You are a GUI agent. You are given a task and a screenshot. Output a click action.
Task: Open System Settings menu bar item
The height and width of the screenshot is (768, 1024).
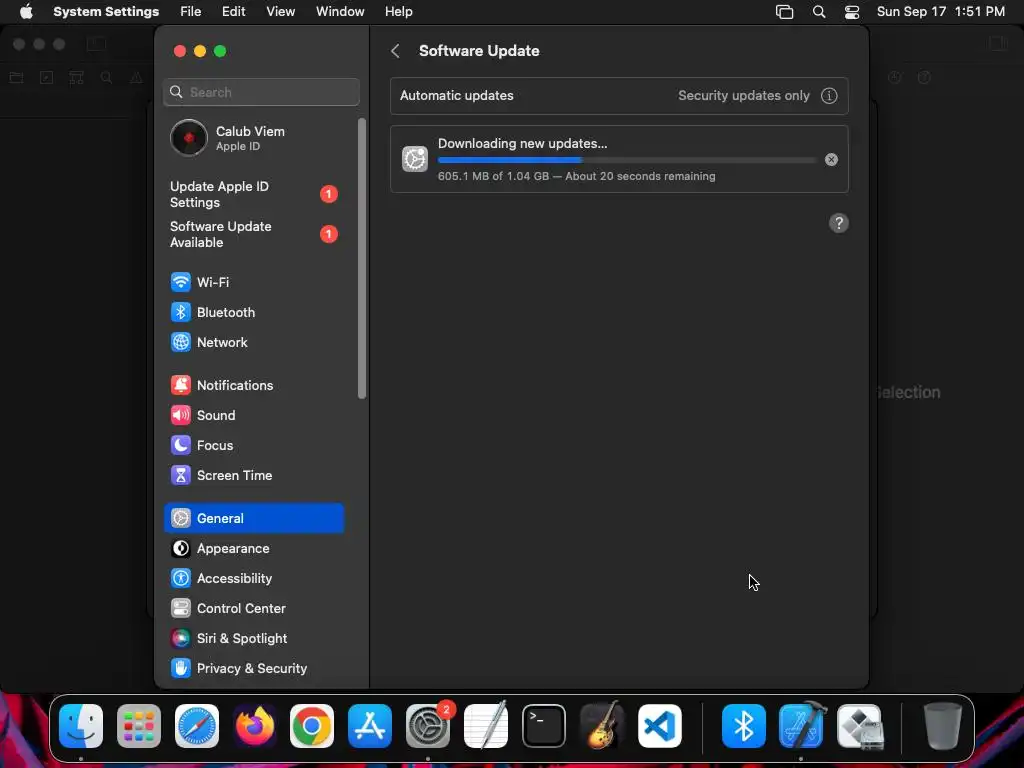(106, 12)
